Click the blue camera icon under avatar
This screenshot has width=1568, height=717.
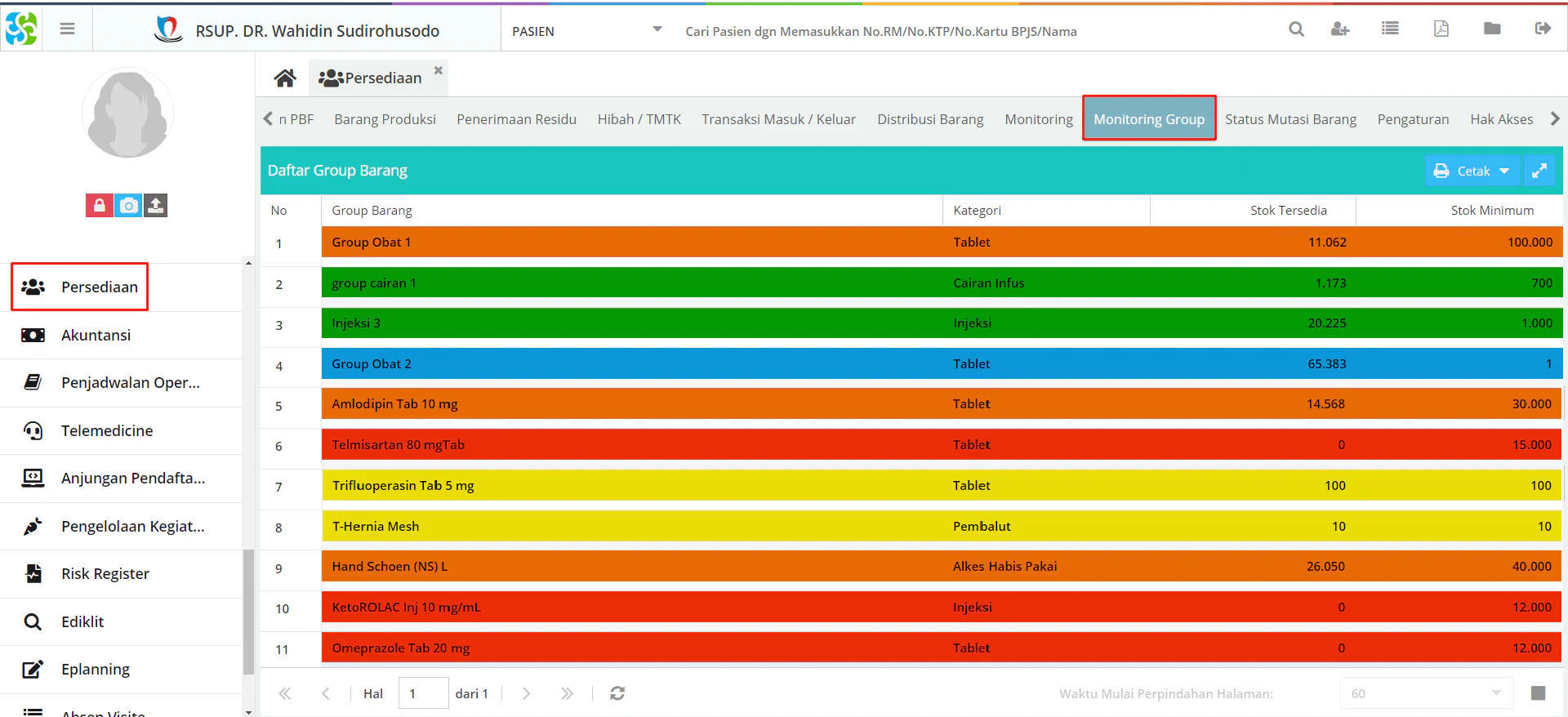click(x=128, y=206)
